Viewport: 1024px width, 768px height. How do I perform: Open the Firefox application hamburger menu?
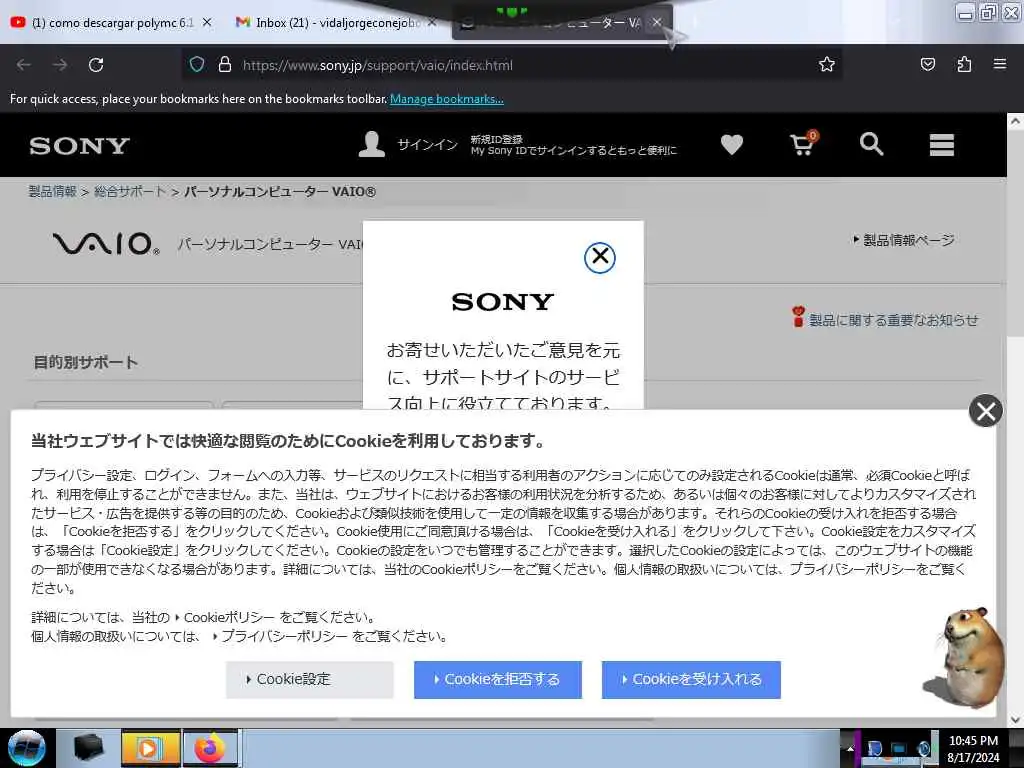pyautogui.click(x=1000, y=64)
